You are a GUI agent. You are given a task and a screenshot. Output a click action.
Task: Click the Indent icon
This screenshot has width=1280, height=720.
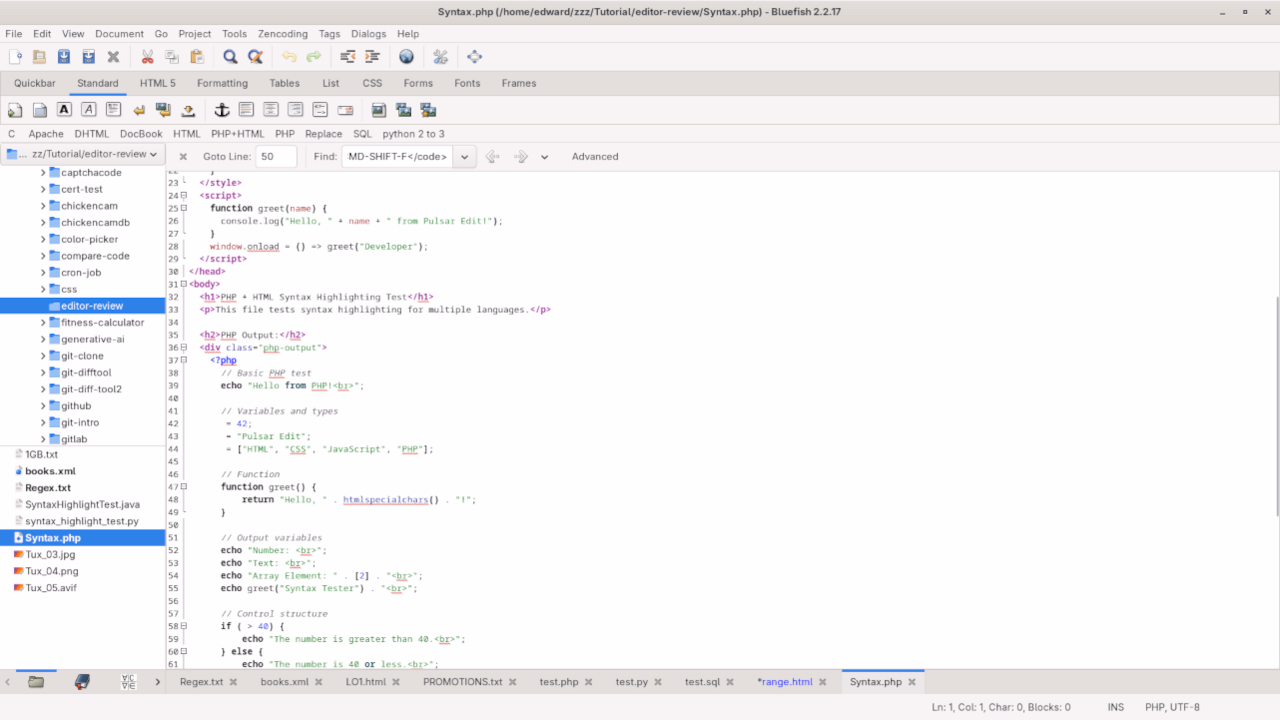pos(372,57)
